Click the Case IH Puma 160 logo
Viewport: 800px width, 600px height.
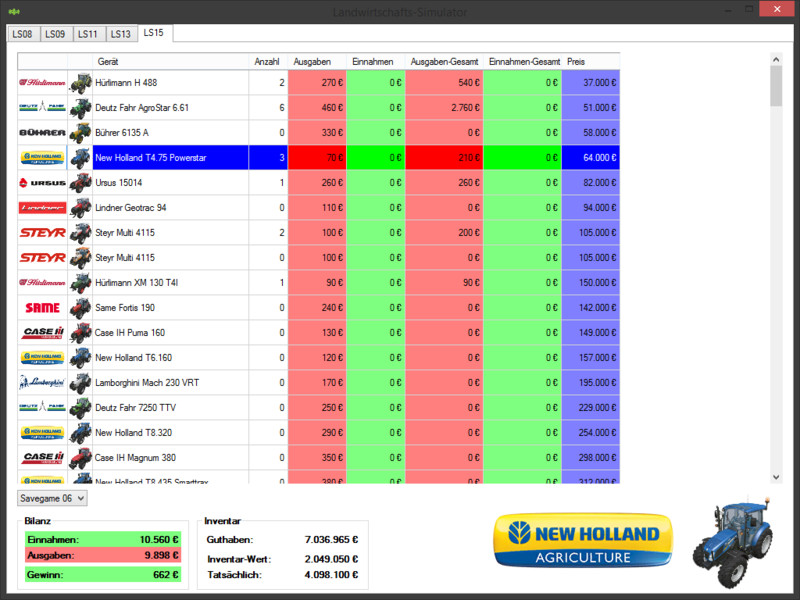(42, 333)
